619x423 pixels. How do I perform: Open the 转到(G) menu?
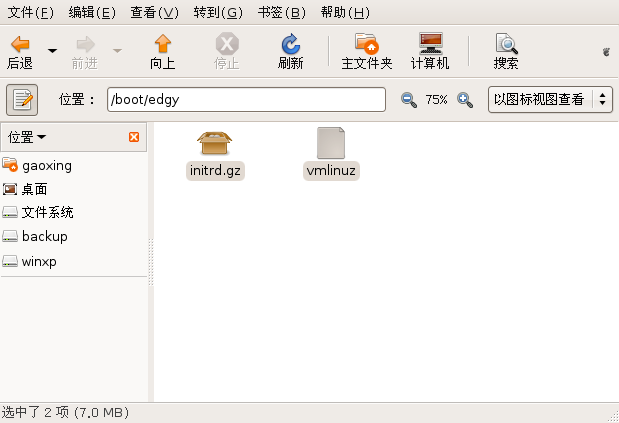coord(218,13)
